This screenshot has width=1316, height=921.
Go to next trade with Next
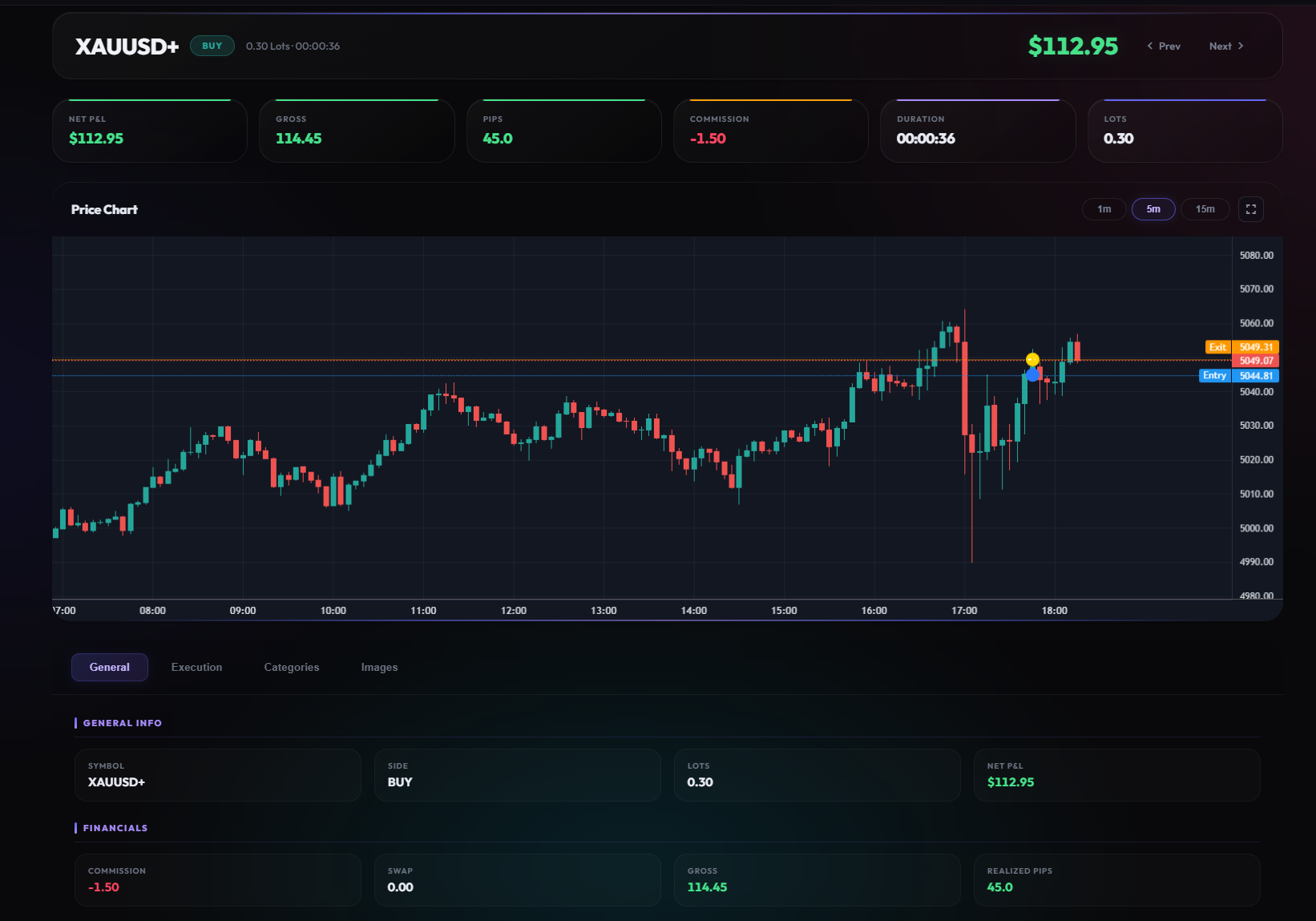(1225, 46)
